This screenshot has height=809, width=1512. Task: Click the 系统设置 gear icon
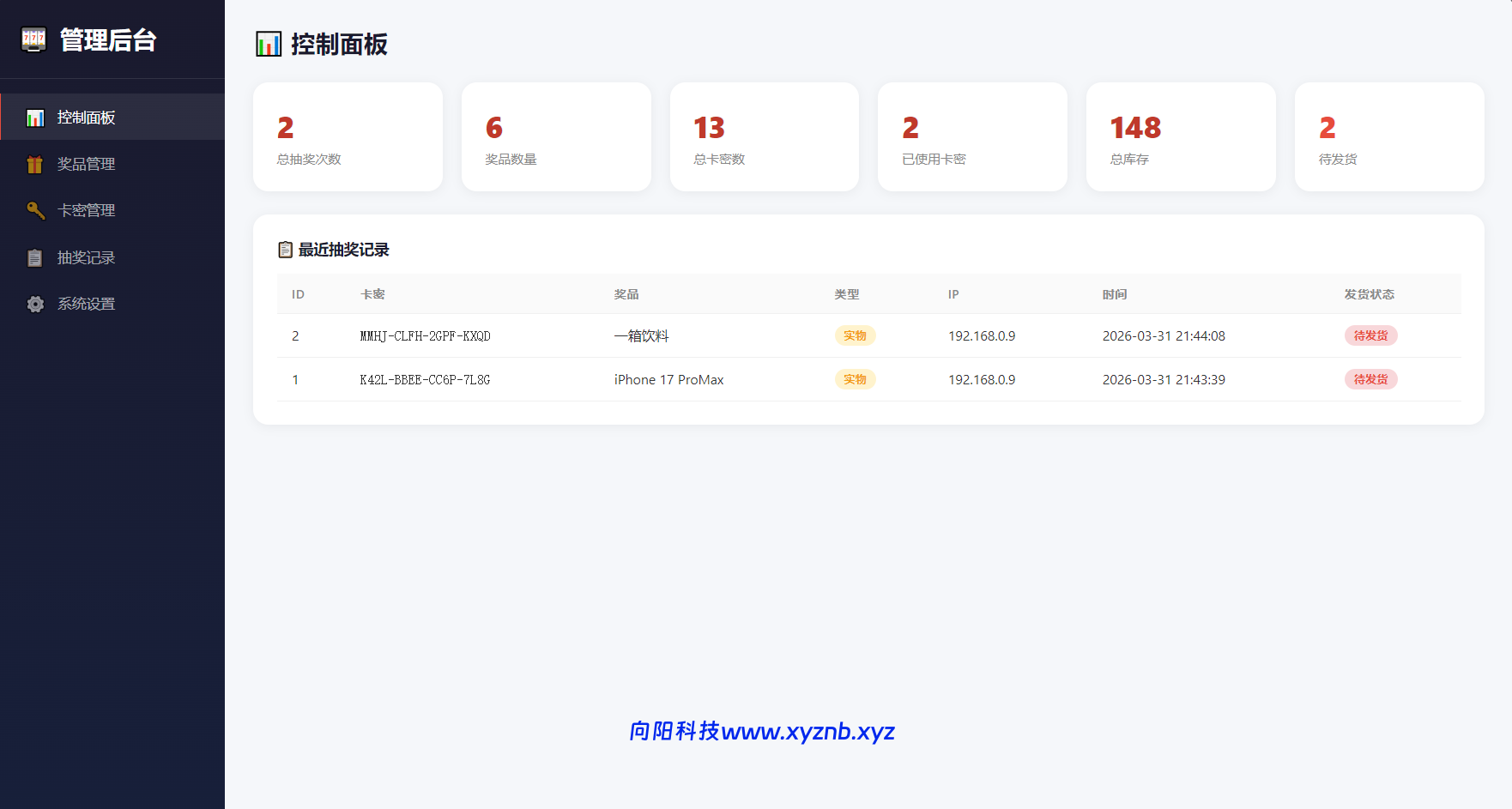coord(35,304)
